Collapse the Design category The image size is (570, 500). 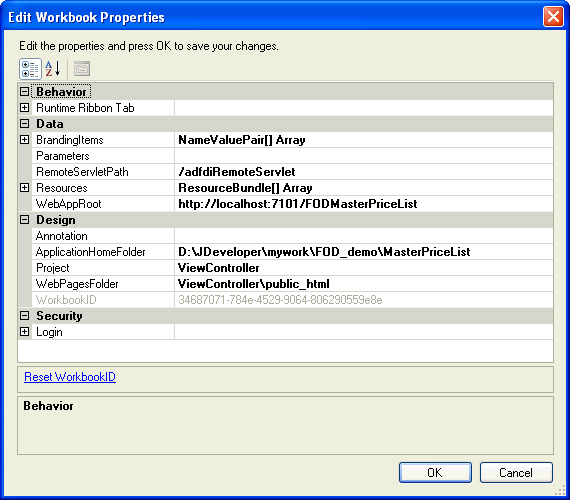24,220
